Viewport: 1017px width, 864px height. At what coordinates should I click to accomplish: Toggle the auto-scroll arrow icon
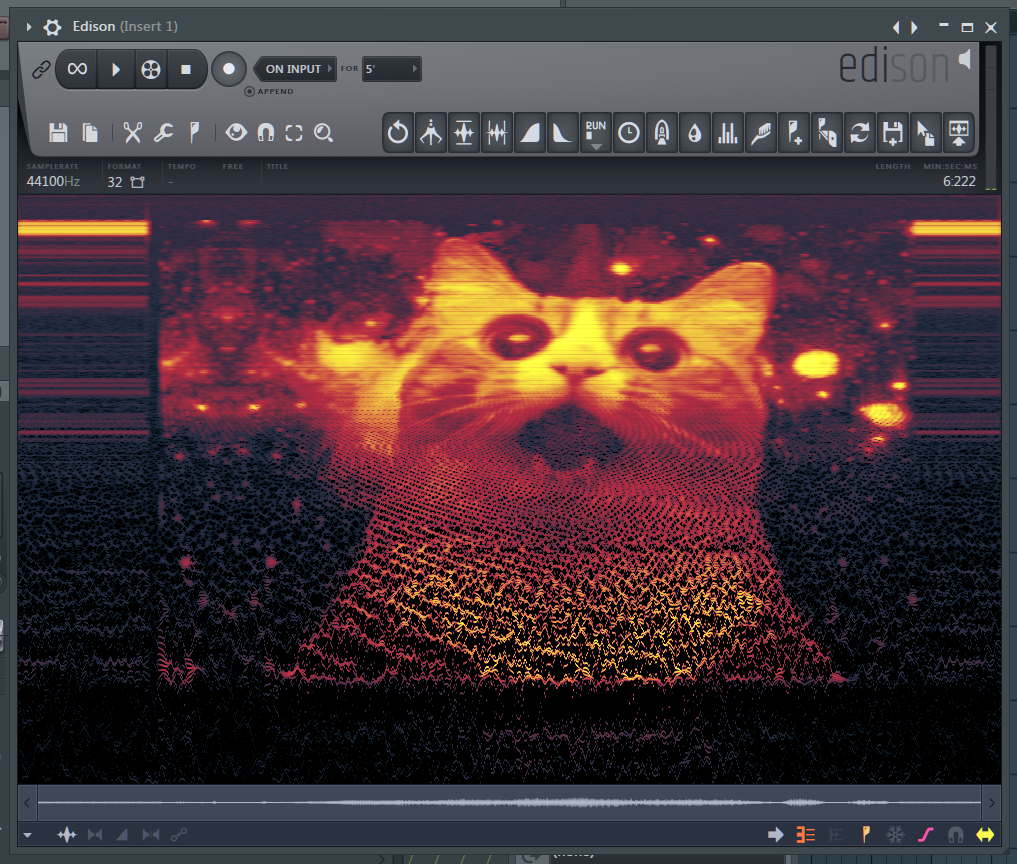[776, 835]
